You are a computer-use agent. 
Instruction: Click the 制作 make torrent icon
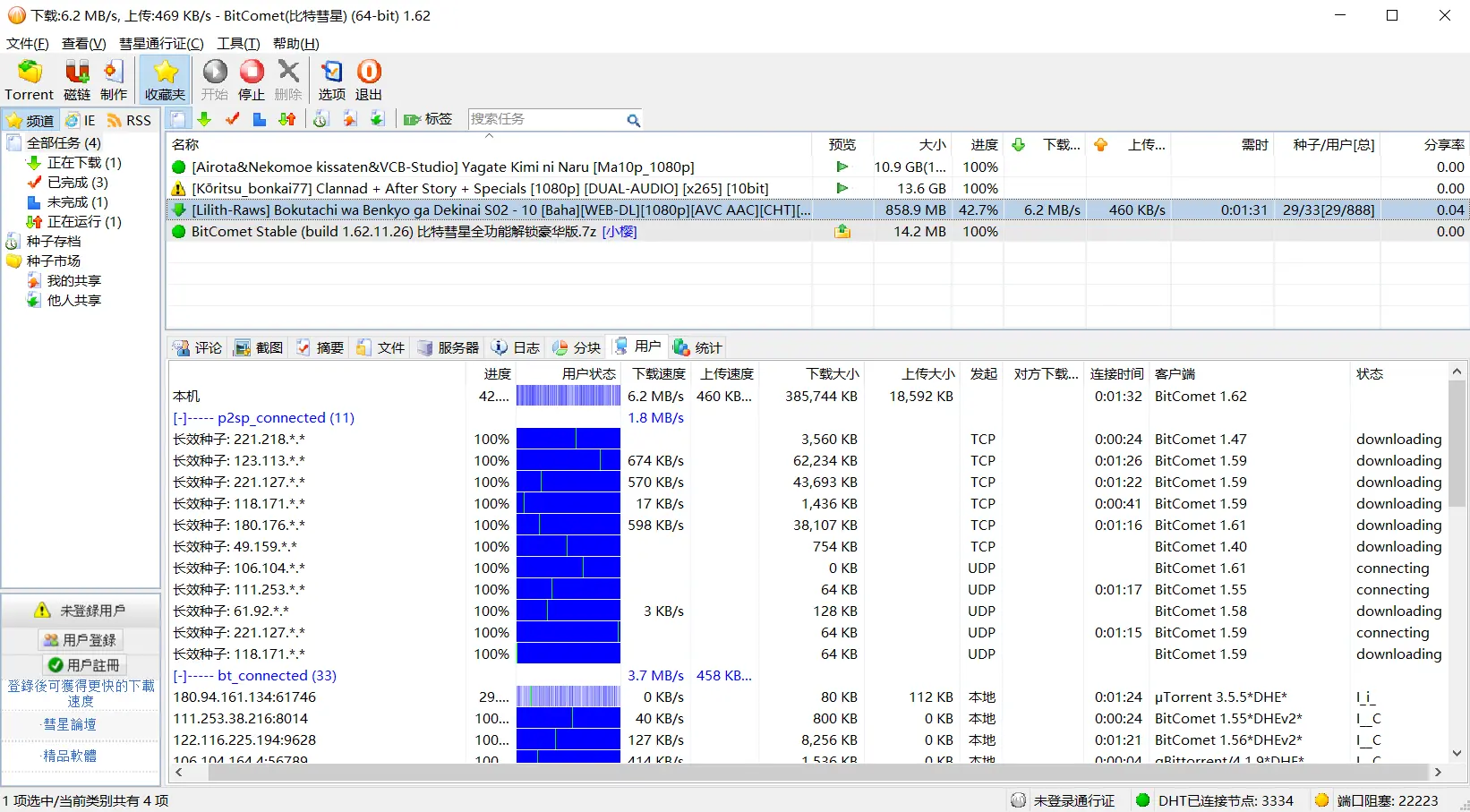(113, 80)
